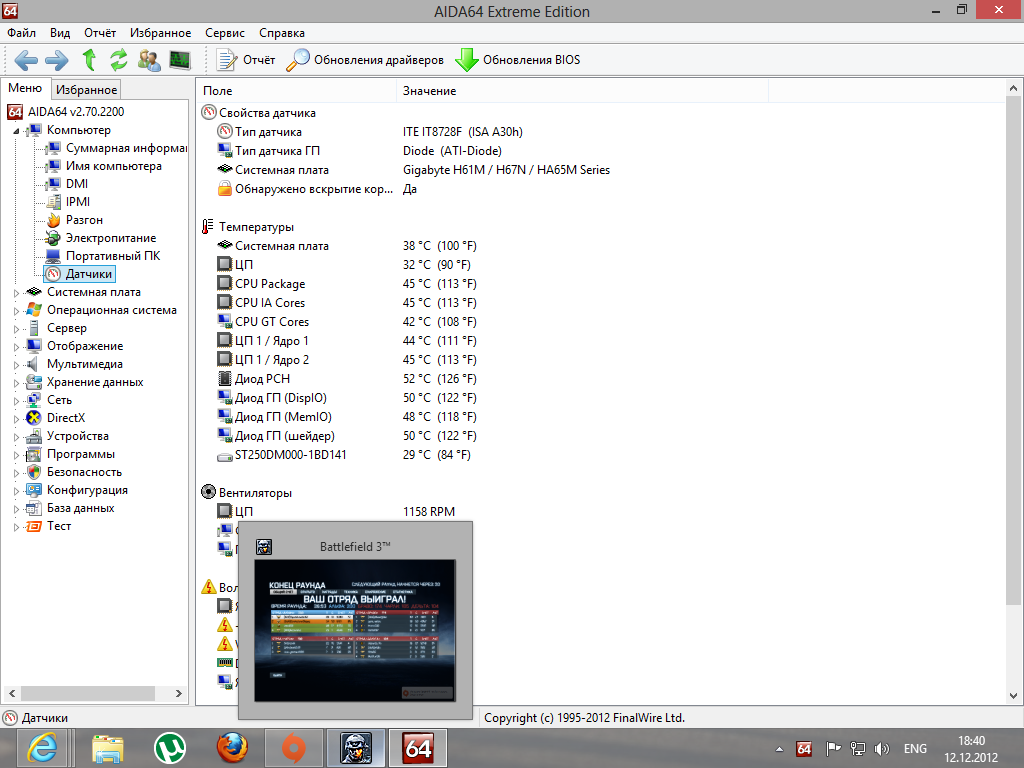
Task: Open the Избранное menu
Action: 161,33
